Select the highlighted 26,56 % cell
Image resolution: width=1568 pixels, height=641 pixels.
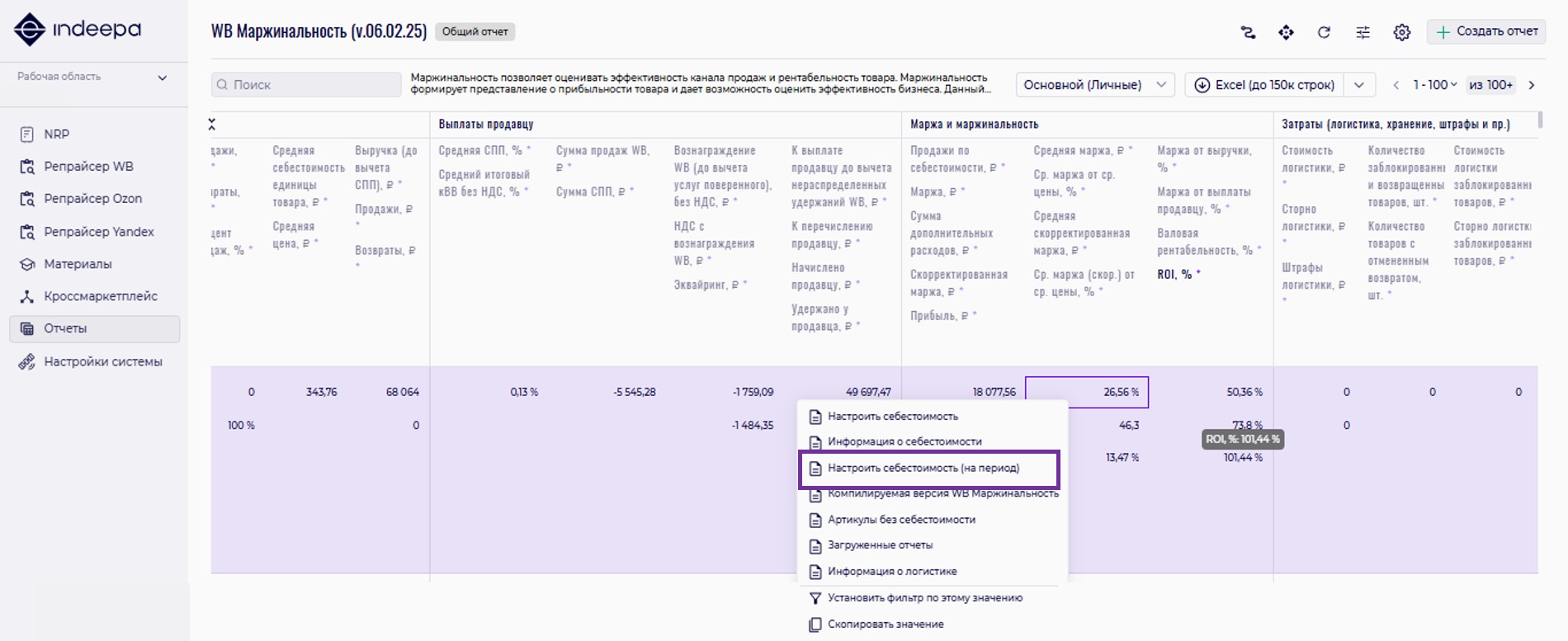(1087, 392)
